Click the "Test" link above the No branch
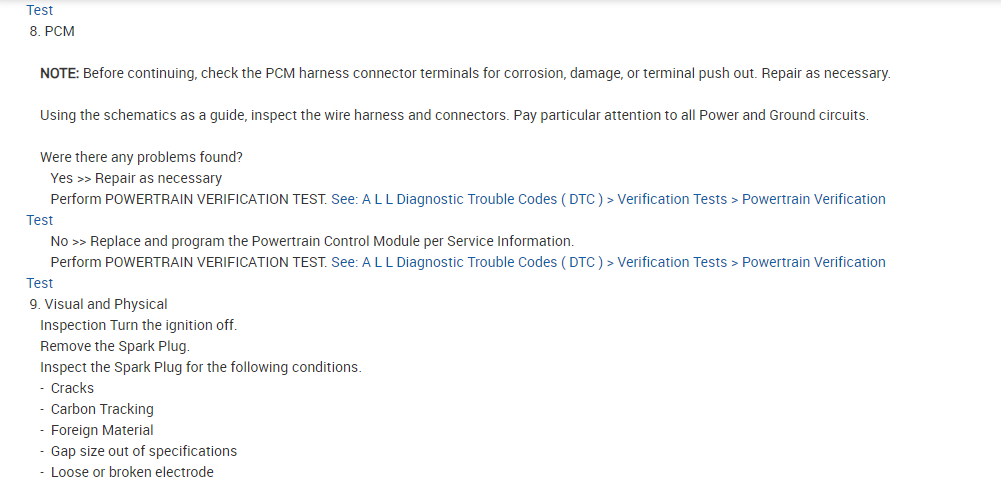 tap(40, 220)
